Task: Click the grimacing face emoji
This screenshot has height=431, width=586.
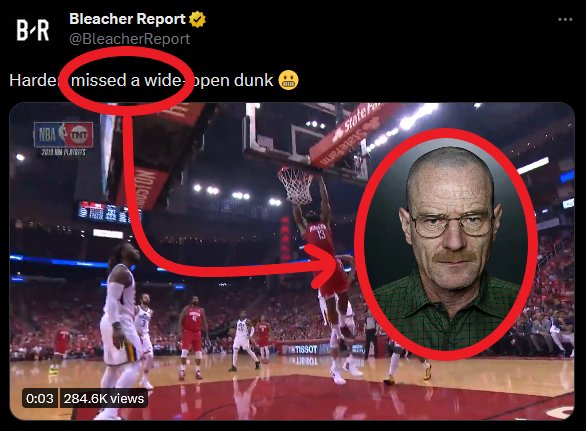Action: click(x=289, y=80)
